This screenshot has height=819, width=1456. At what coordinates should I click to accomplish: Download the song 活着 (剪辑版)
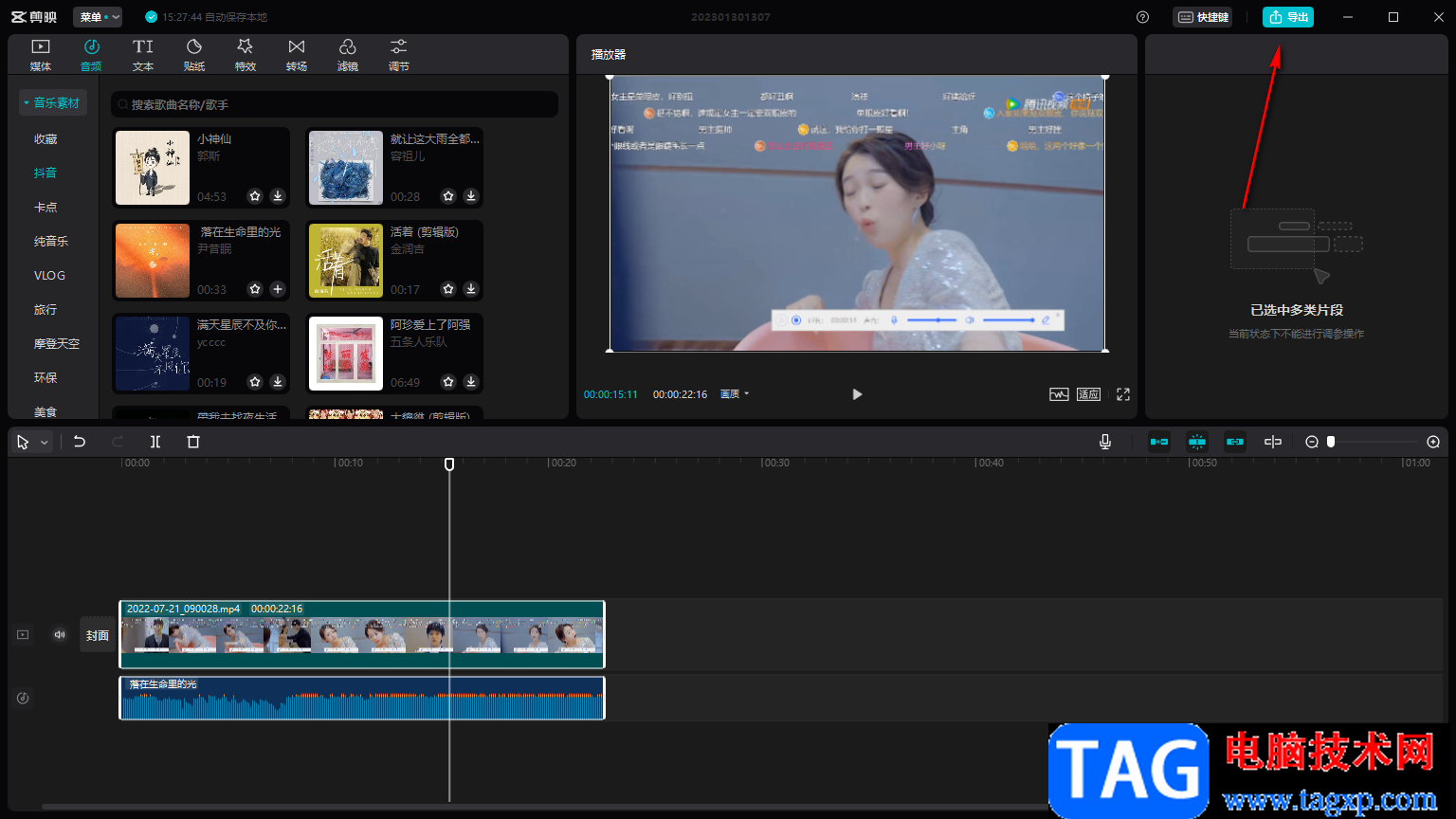pyautogui.click(x=471, y=289)
